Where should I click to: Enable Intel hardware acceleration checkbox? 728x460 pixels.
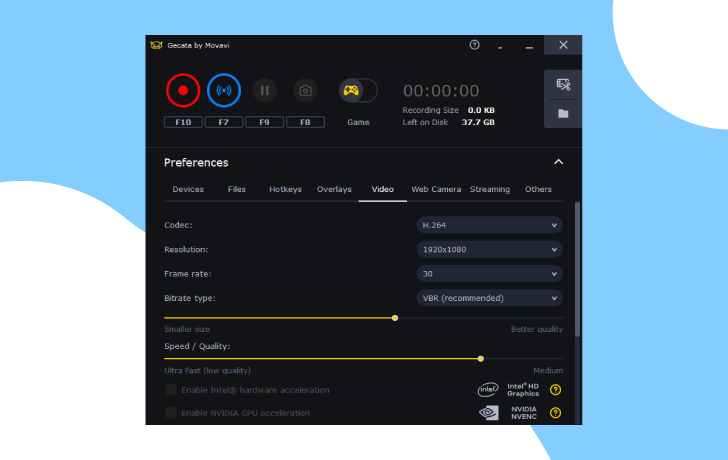point(171,389)
